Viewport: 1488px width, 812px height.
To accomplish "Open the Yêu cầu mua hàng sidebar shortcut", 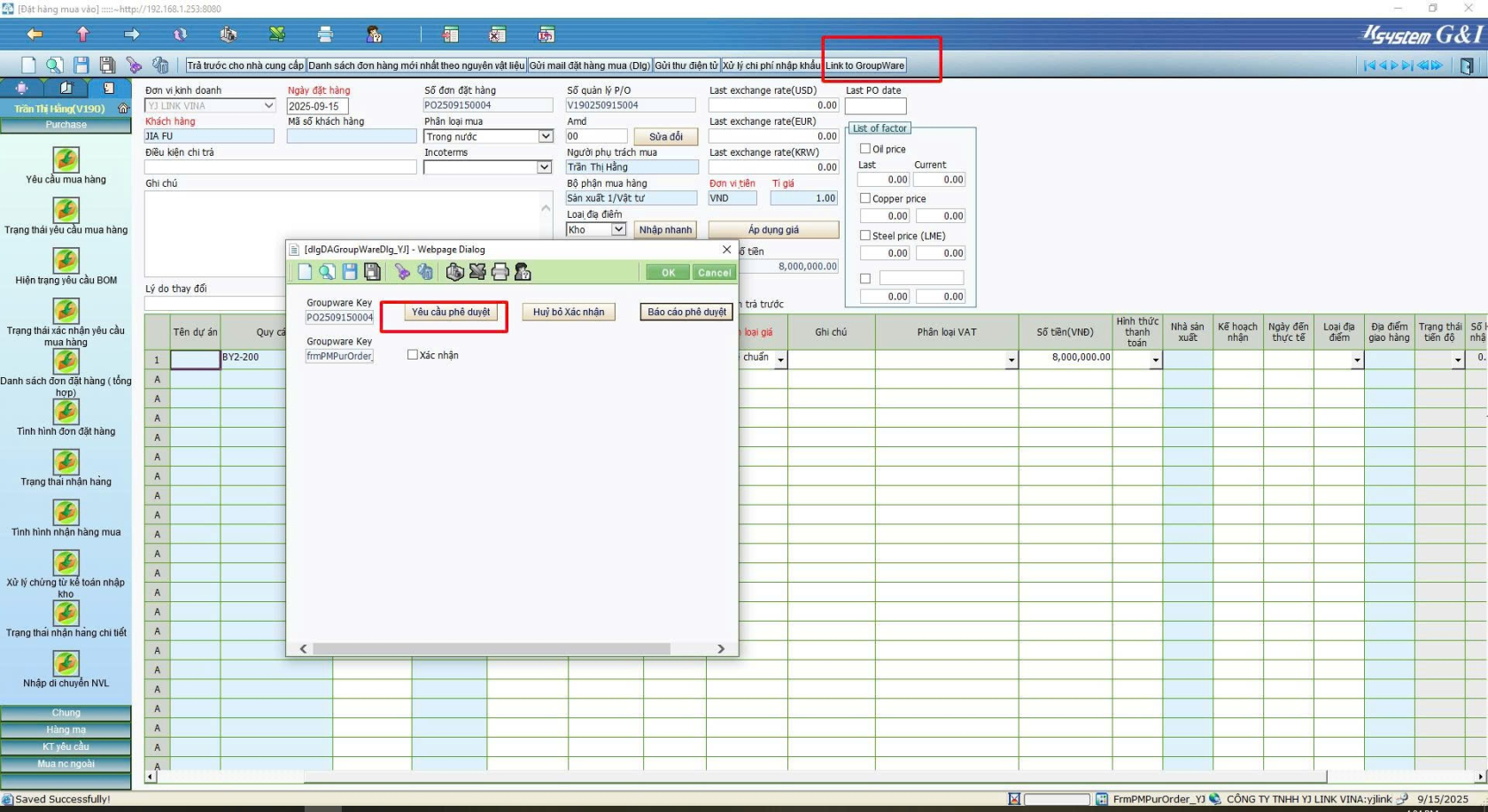I will (66, 161).
